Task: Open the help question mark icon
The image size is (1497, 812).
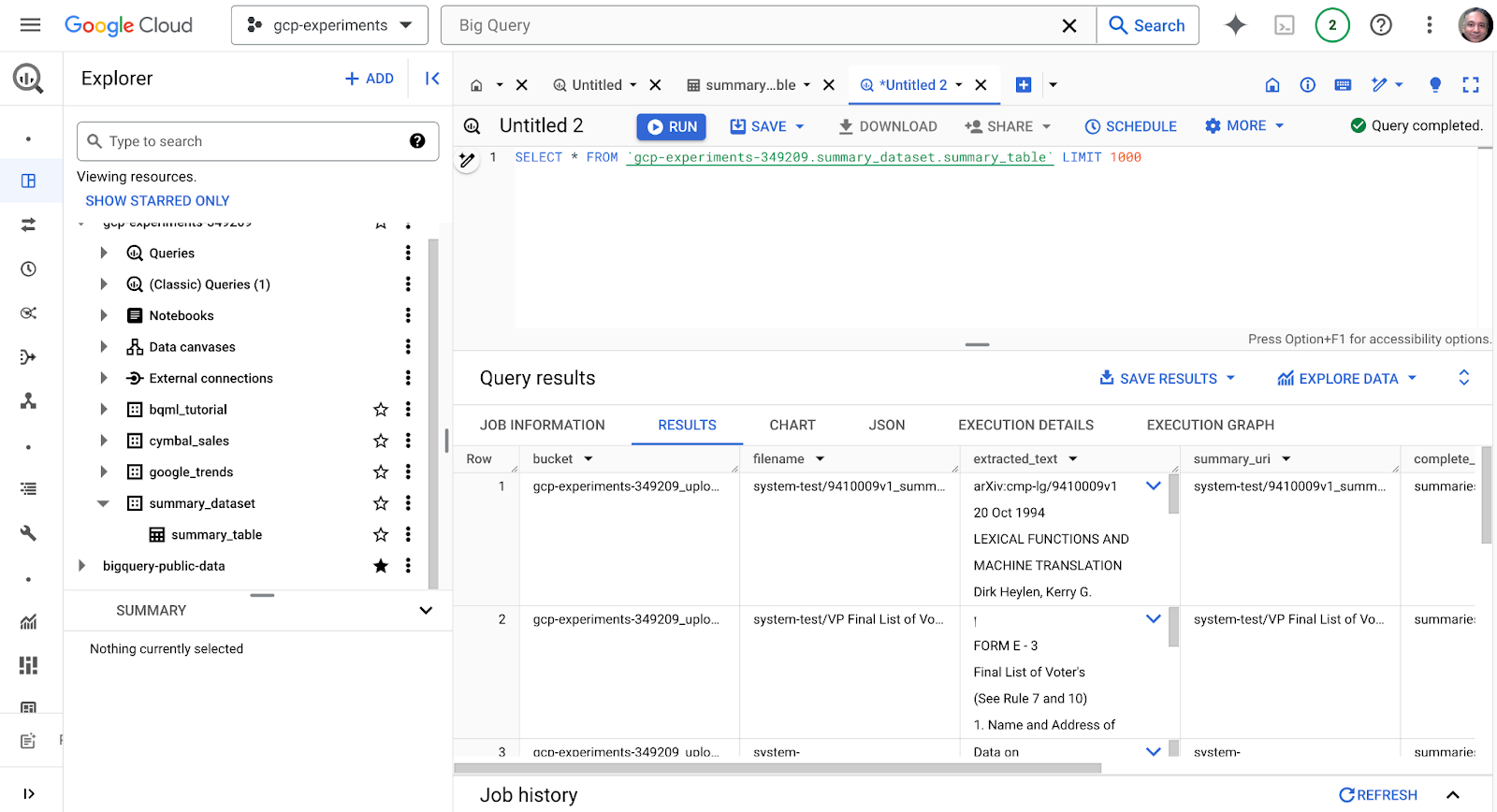Action: (1380, 25)
